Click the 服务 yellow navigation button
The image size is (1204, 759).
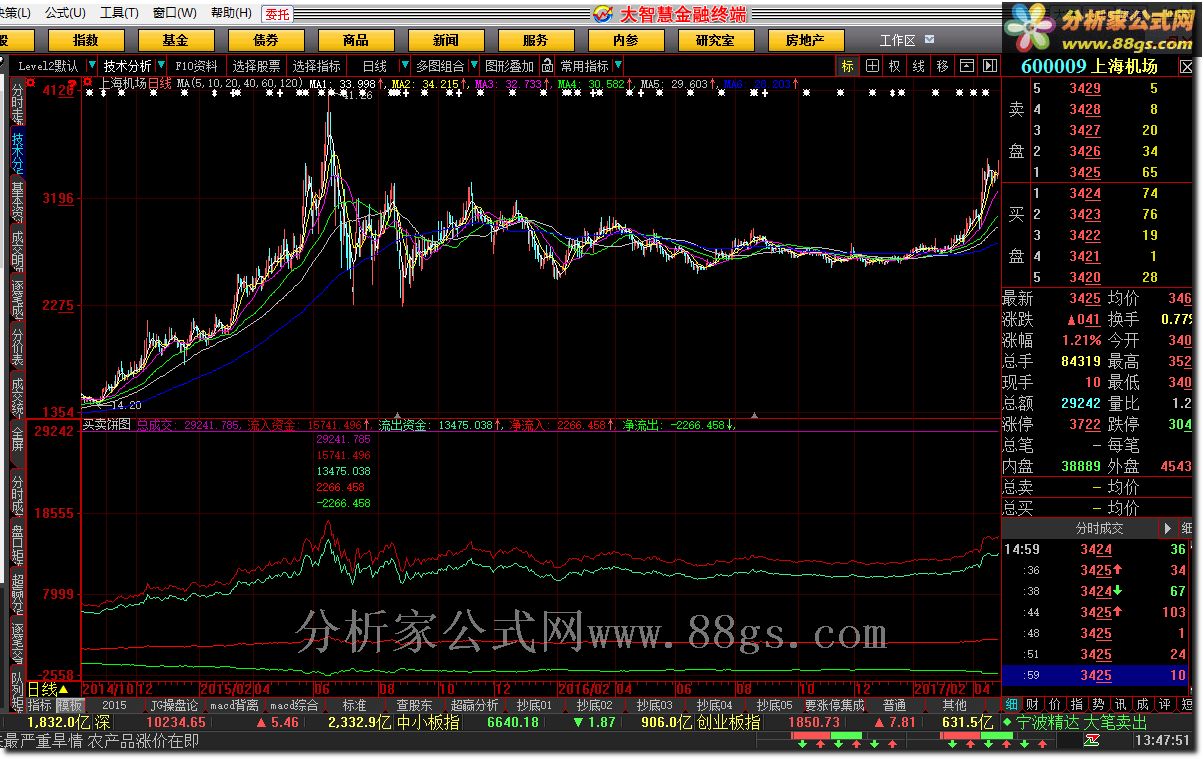click(x=536, y=40)
